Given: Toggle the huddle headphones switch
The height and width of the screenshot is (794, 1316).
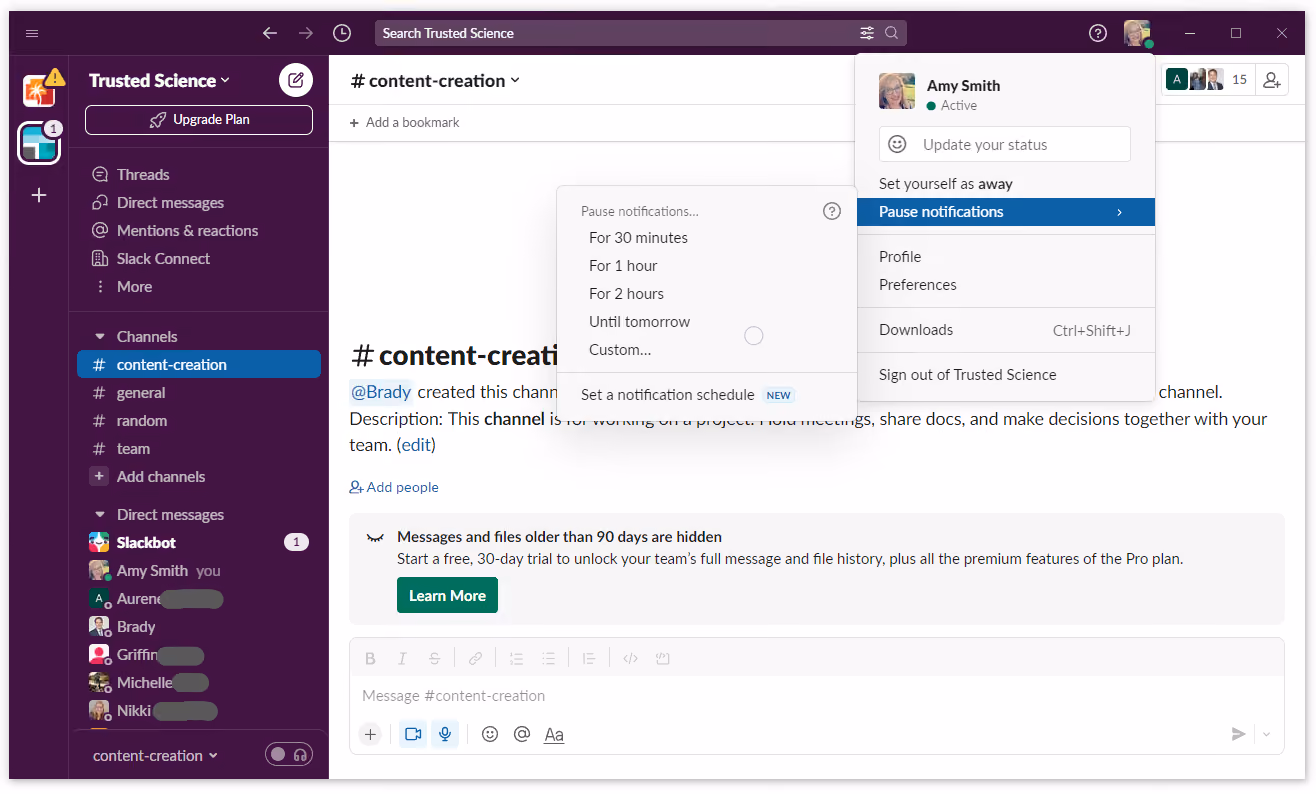Looking at the screenshot, I should click(289, 754).
